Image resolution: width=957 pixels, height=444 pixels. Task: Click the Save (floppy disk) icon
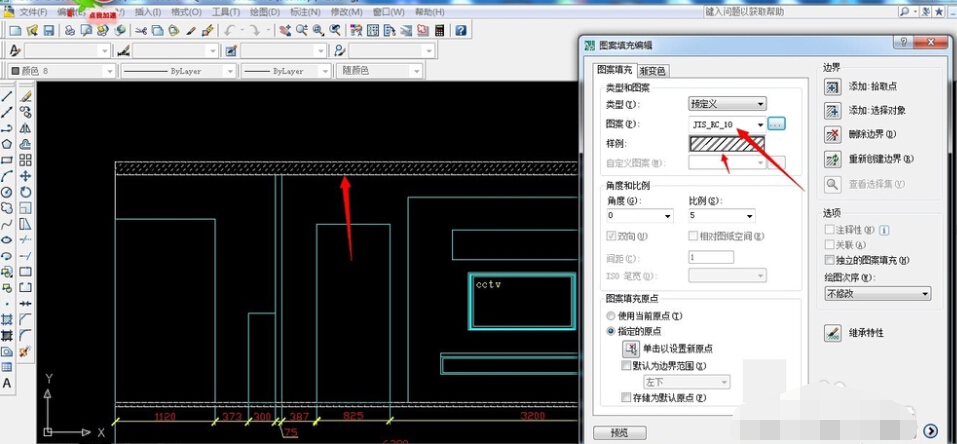(49, 31)
